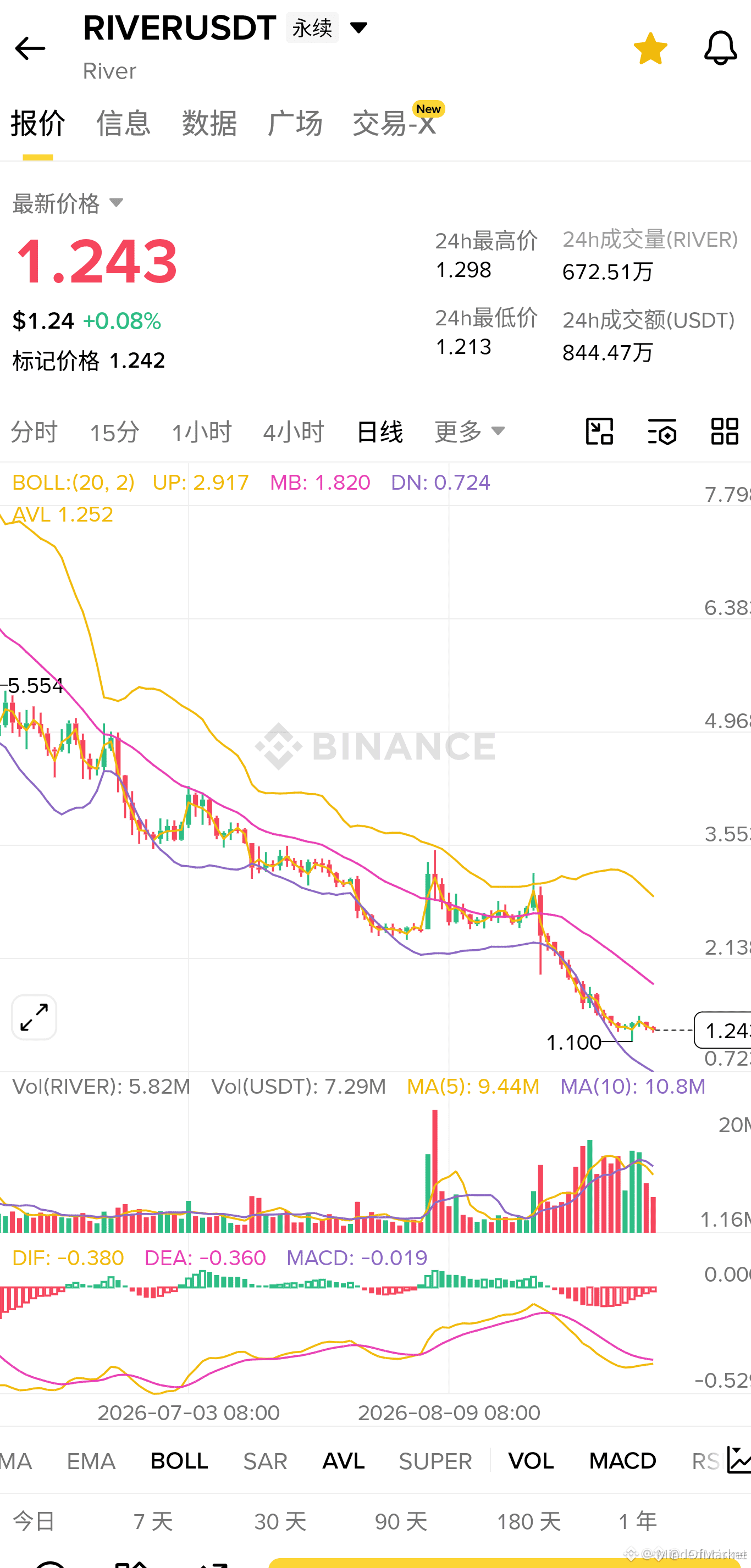Tap the back arrow icon
This screenshot has height=1568, width=751.
(30, 49)
